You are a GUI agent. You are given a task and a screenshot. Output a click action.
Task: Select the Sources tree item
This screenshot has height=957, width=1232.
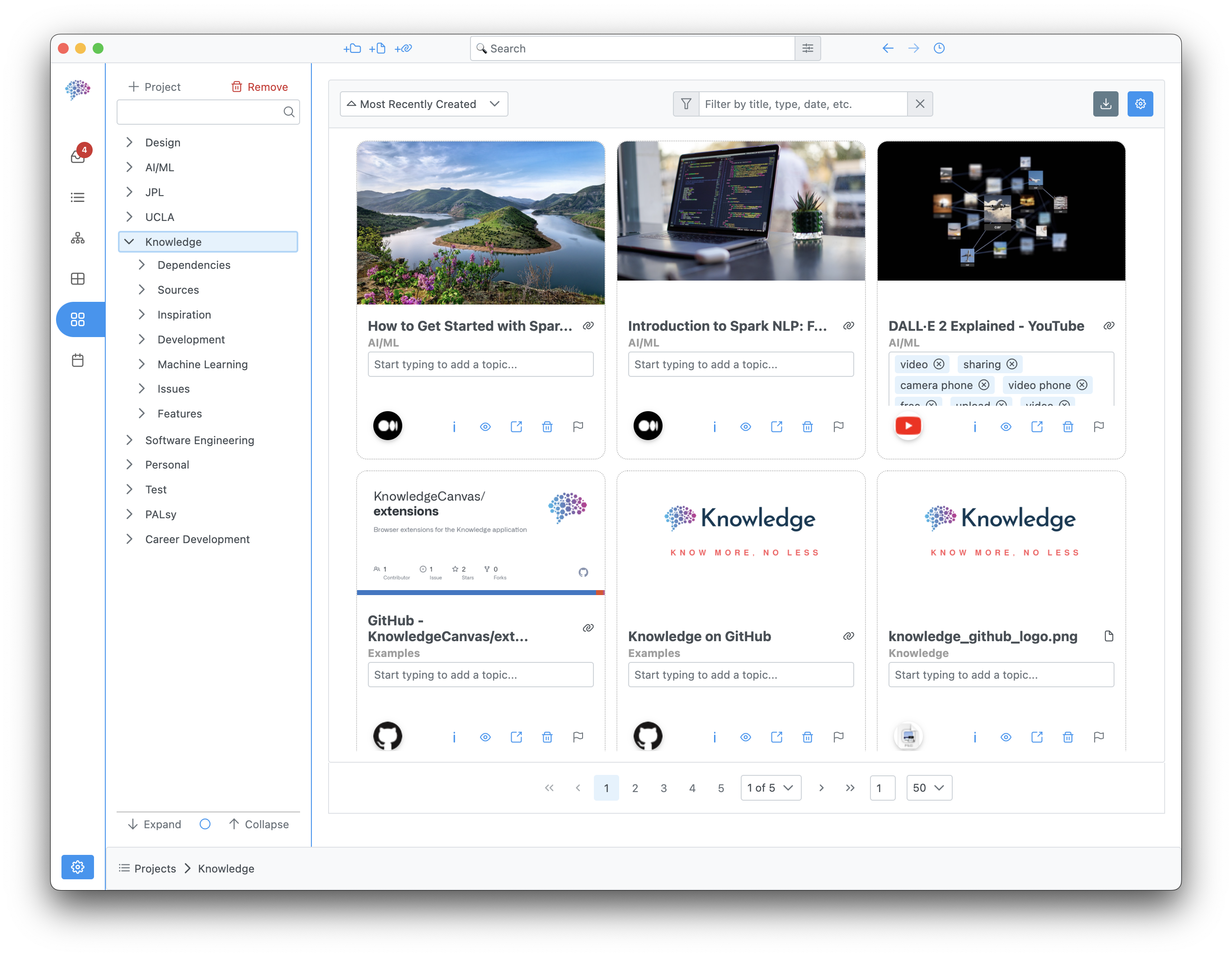click(178, 290)
